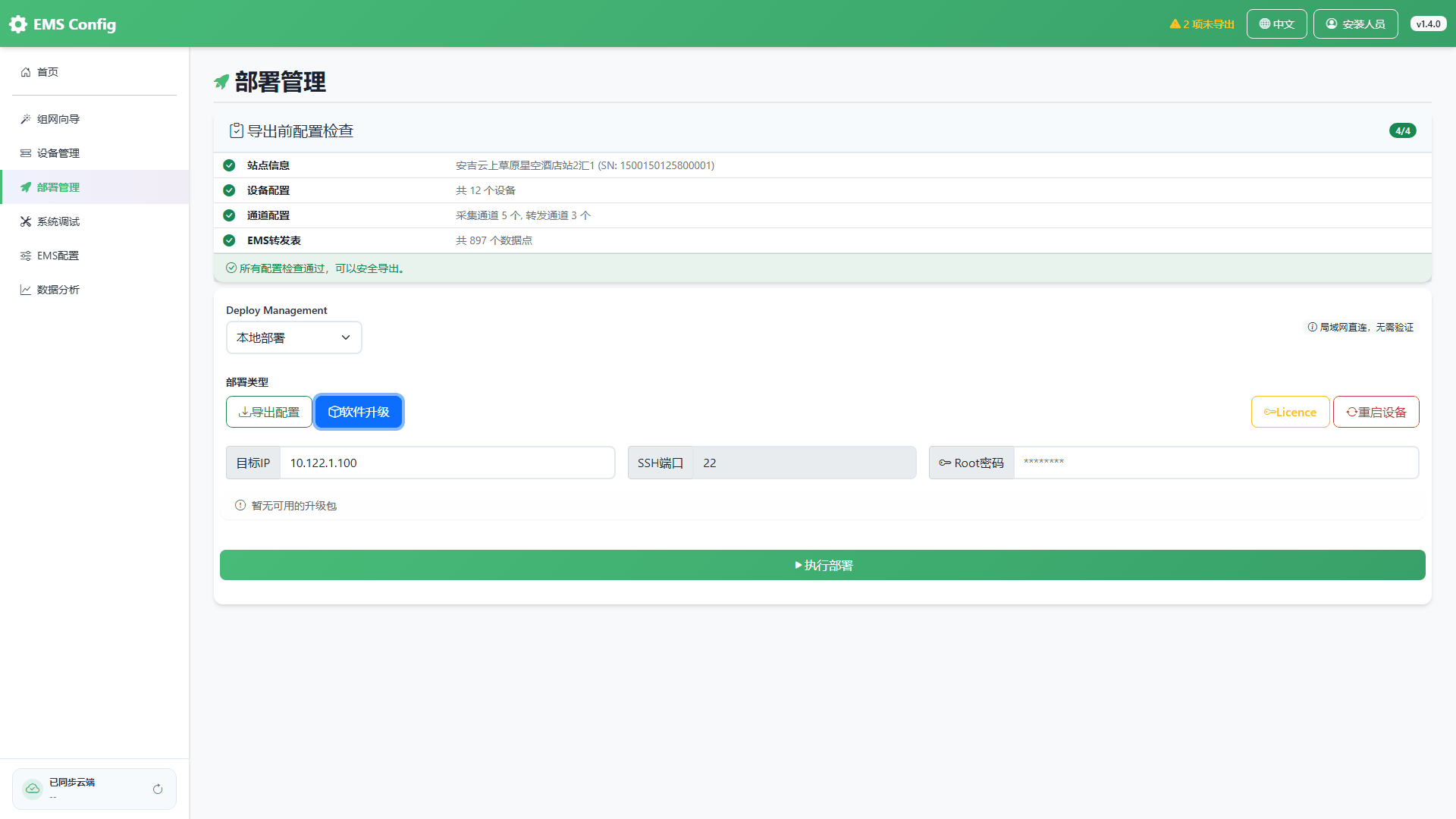Click the rocket icon beside 部署管理 title
Image resolution: width=1456 pixels, height=819 pixels.
[x=221, y=82]
